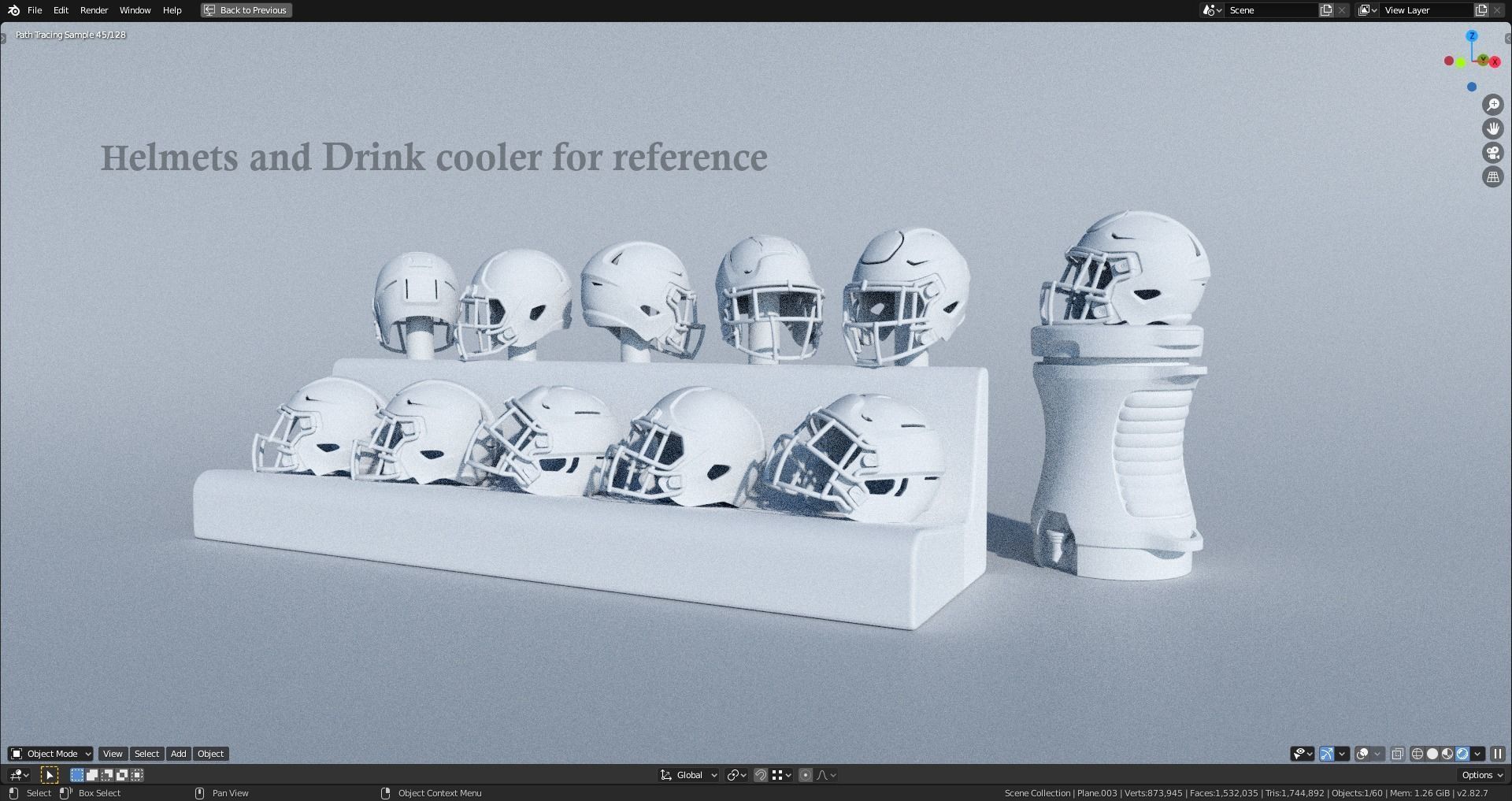Screen dimensions: 1512x801
Task: Create a new scene with copy icon
Action: click(1326, 10)
